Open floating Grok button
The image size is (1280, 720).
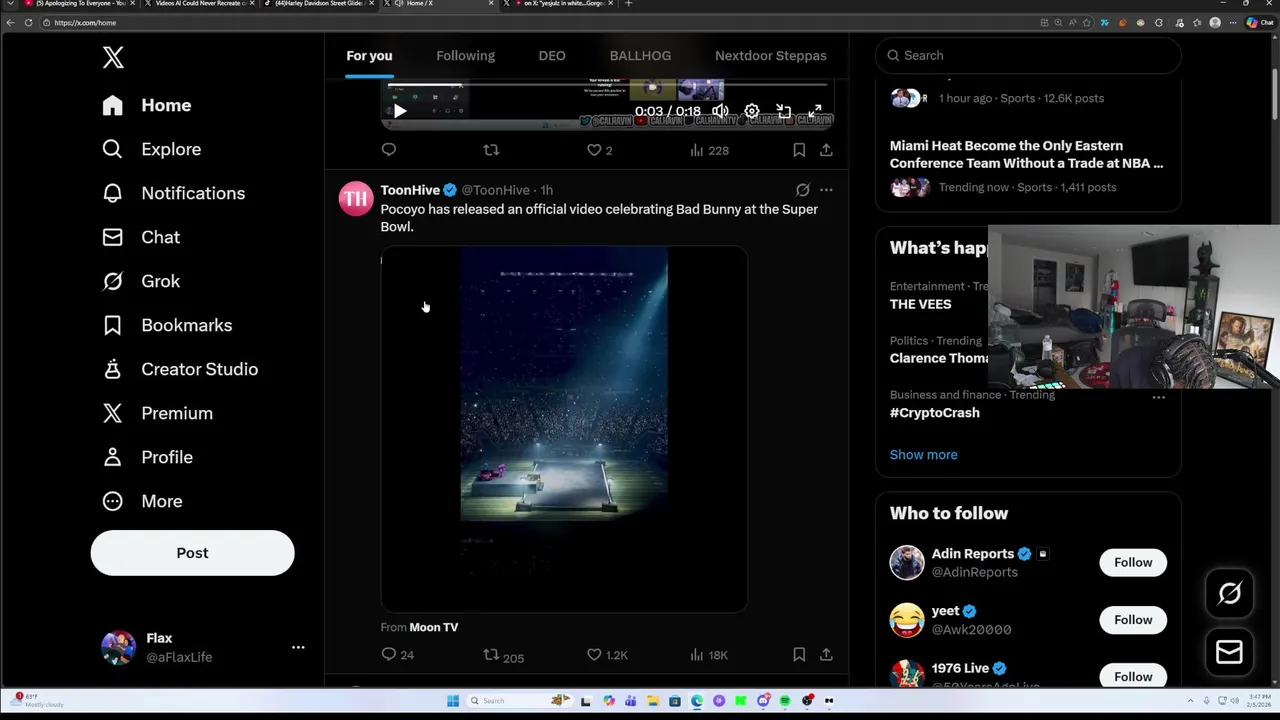click(1229, 594)
